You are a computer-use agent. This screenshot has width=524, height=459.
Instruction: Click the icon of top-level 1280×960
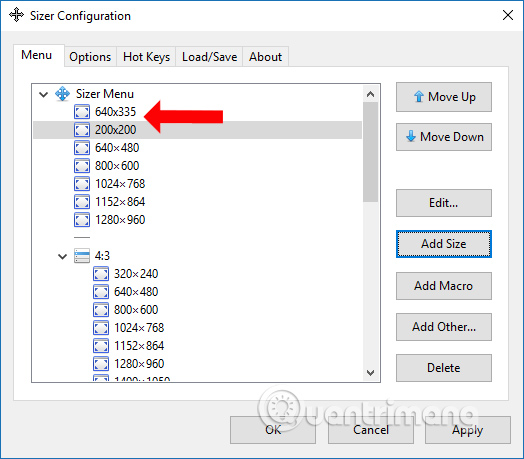[x=82, y=220]
